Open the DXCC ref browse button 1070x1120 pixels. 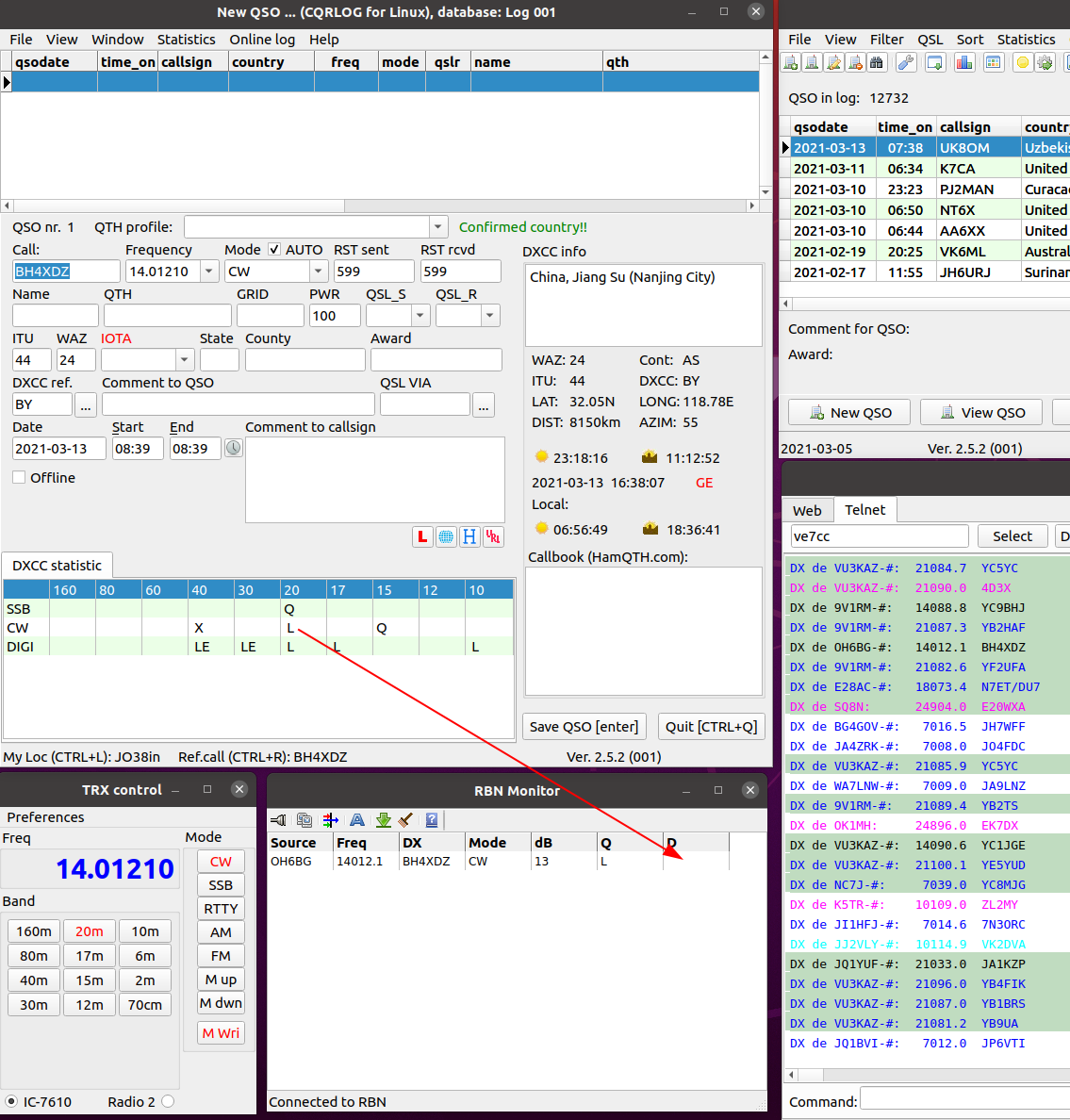86,404
